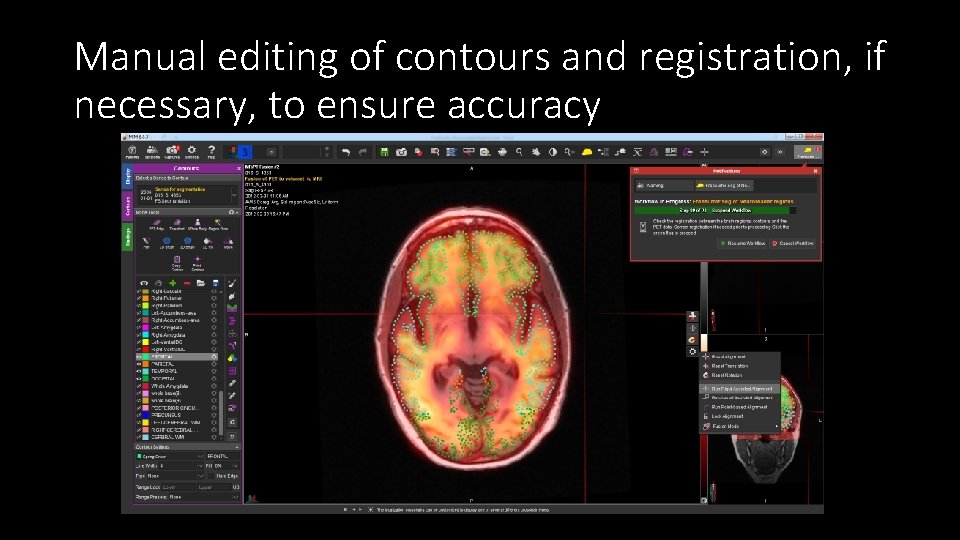Click the registration gear icon above the menu
Screen dimensions: 960x540
(692, 351)
